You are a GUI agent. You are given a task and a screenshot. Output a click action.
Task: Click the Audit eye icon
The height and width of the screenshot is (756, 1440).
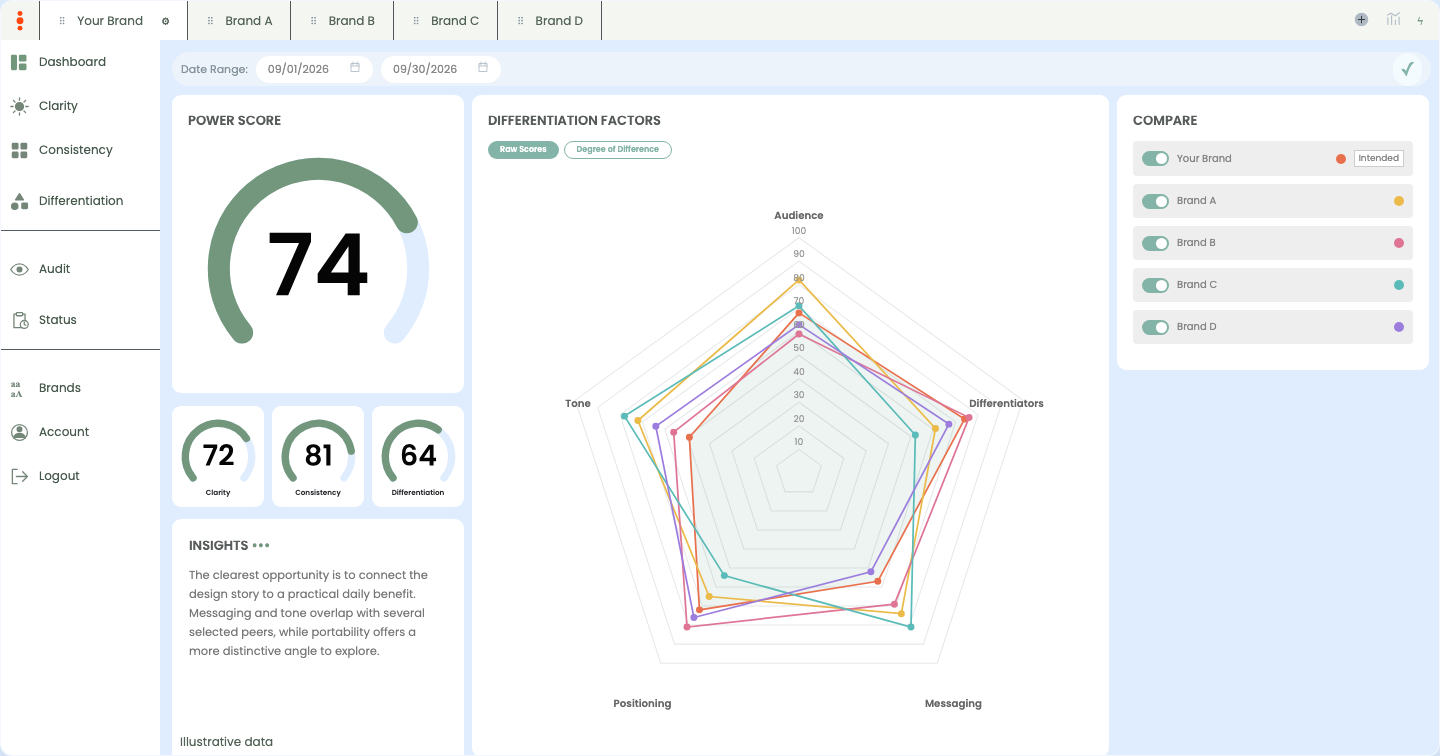tap(19, 269)
